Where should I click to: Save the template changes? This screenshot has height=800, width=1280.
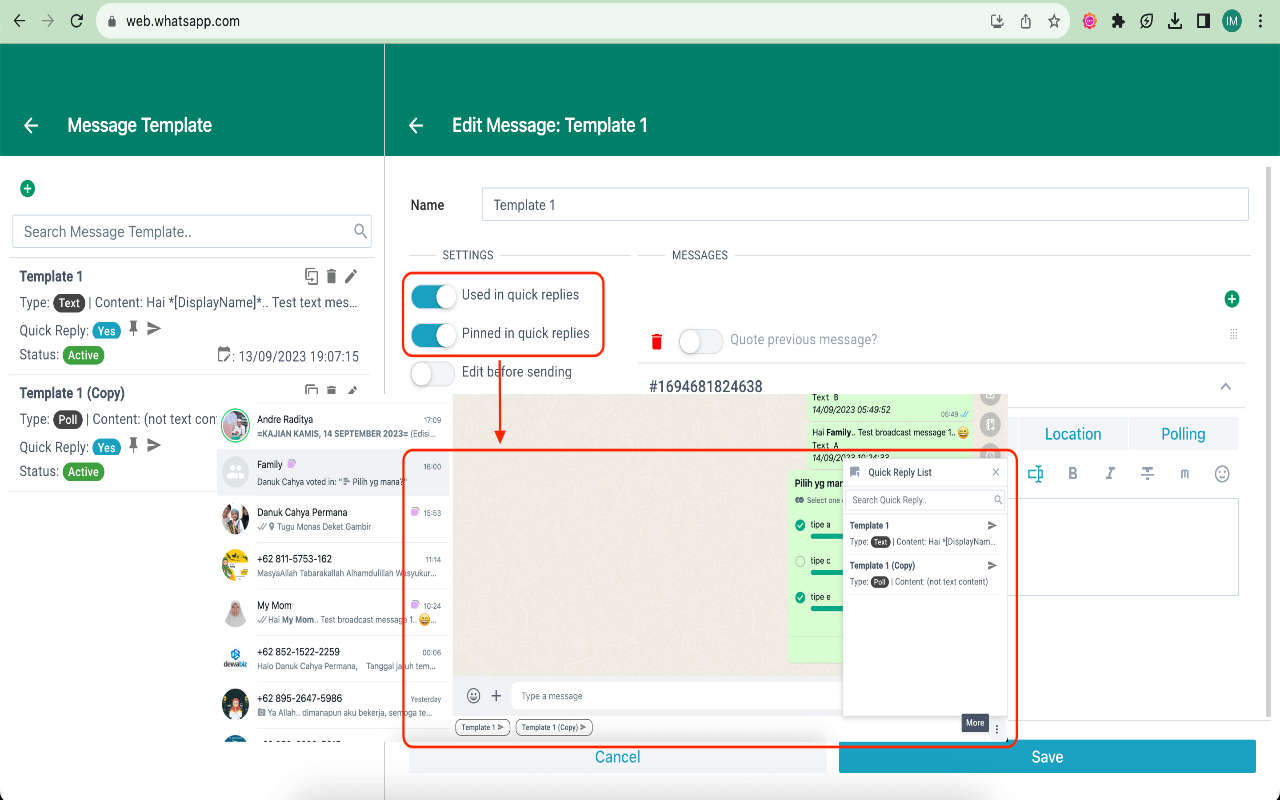[x=1047, y=757]
